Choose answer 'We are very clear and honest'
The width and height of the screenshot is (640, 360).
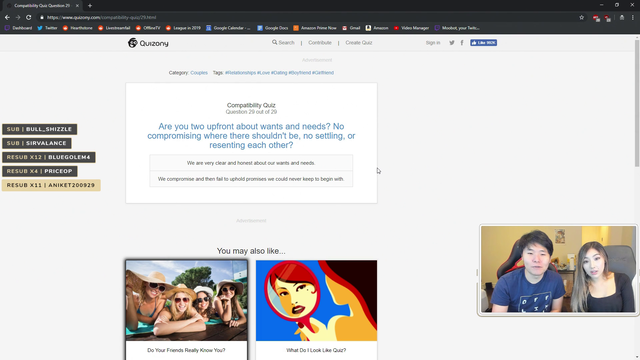pos(251,163)
